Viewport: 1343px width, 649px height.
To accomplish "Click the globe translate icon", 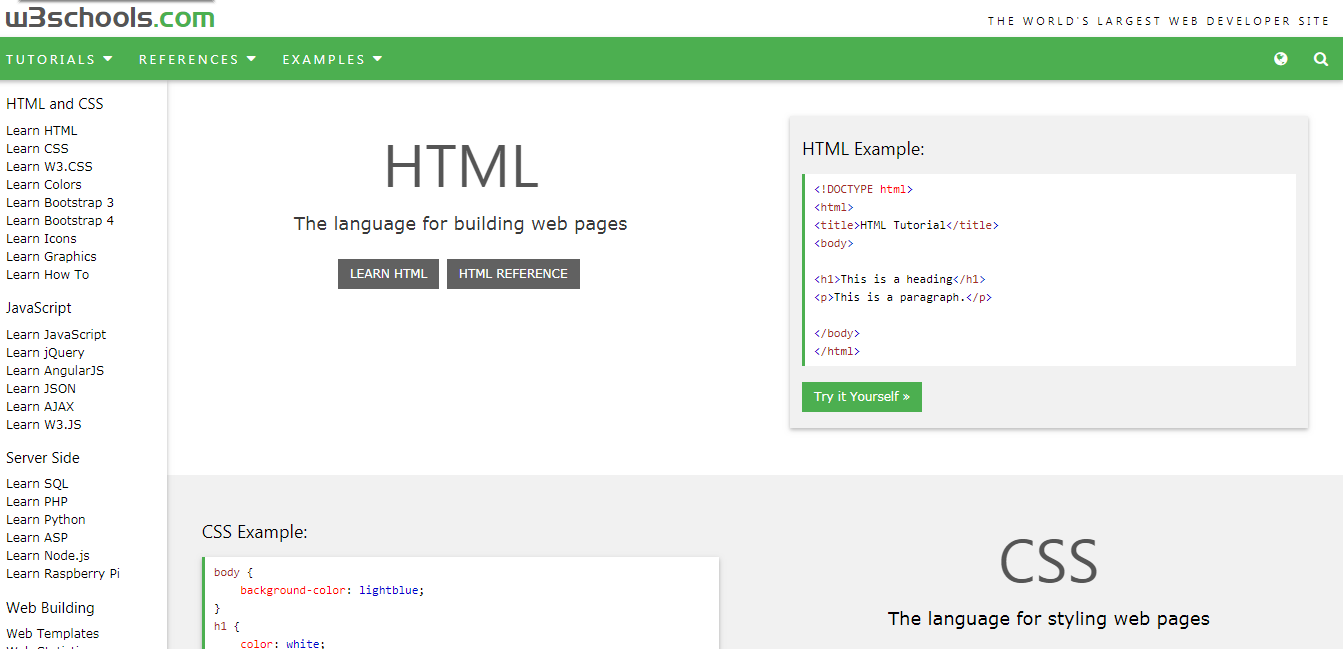I will pyautogui.click(x=1281, y=59).
